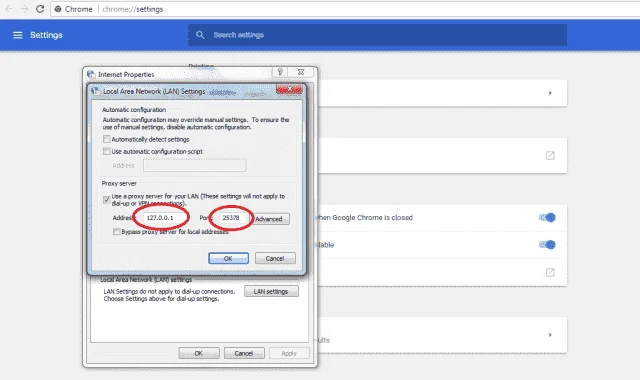This screenshot has height=380, width=640.
Task: Close the Internet Properties window
Action: (301, 72)
